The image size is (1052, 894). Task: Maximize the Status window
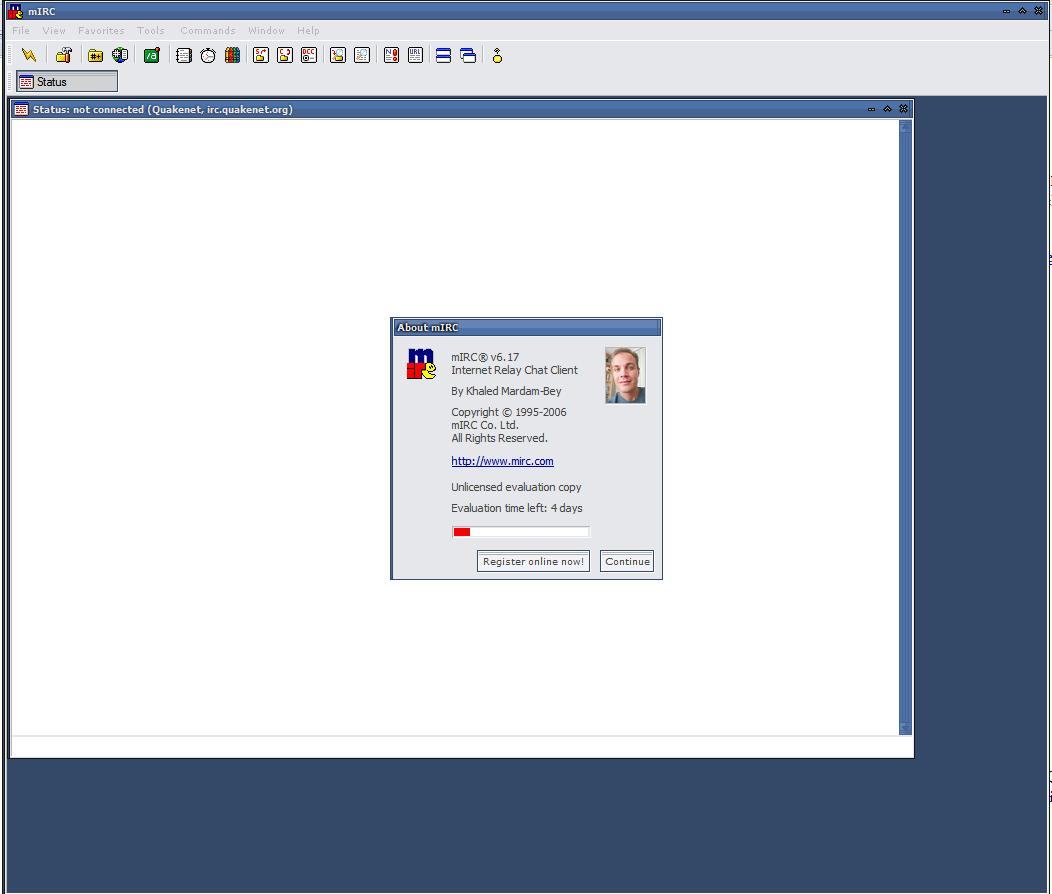(x=888, y=109)
